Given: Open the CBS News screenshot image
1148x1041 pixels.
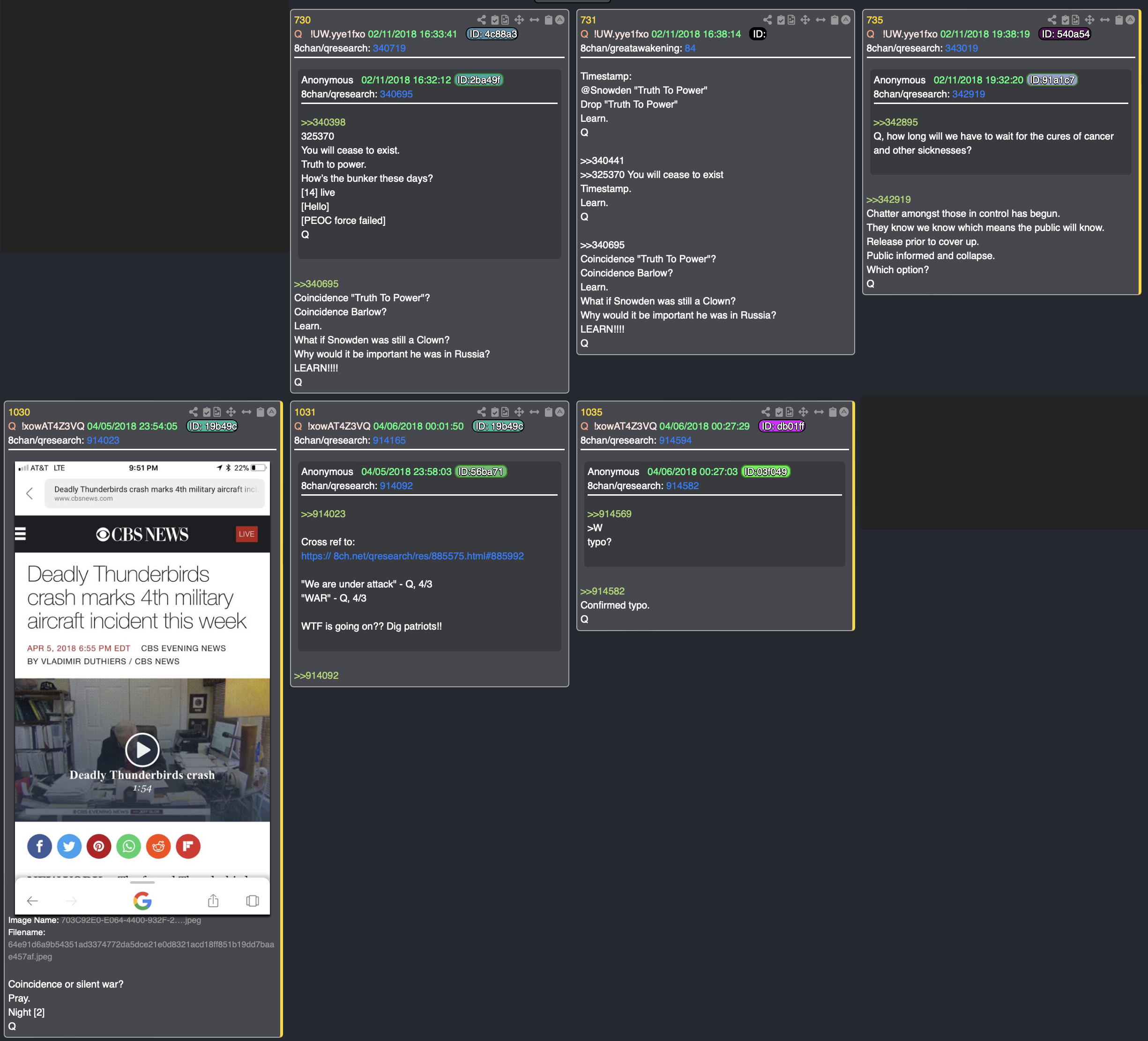Looking at the screenshot, I should point(142,688).
